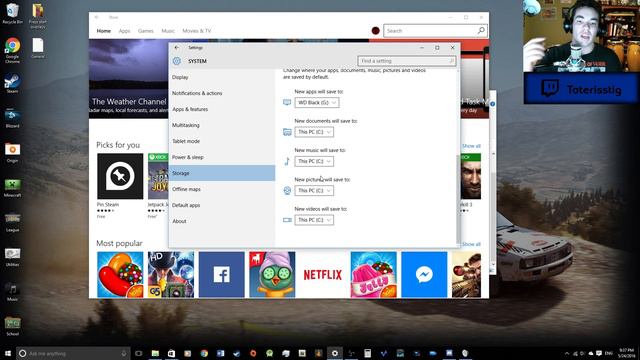640x360 pixels.
Task: Open New apps save location dropdown
Action: coord(317,102)
